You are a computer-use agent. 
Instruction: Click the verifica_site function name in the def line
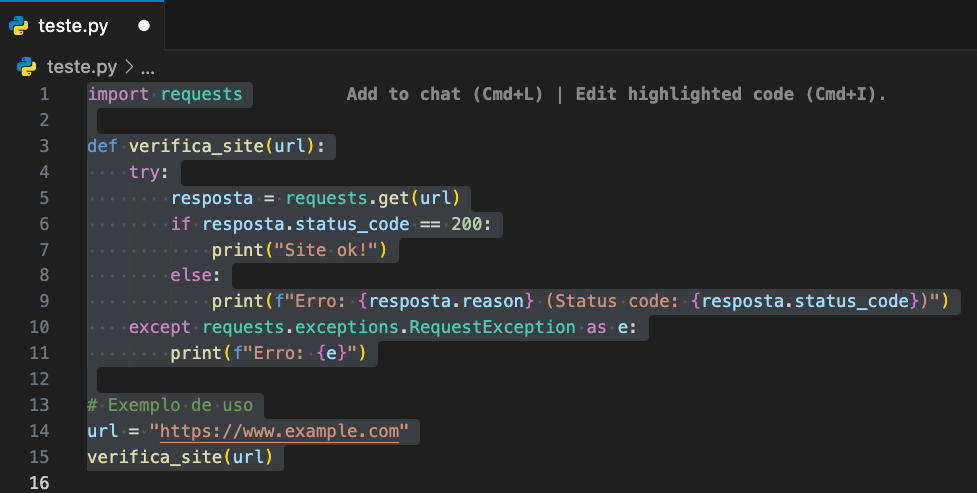click(x=196, y=146)
